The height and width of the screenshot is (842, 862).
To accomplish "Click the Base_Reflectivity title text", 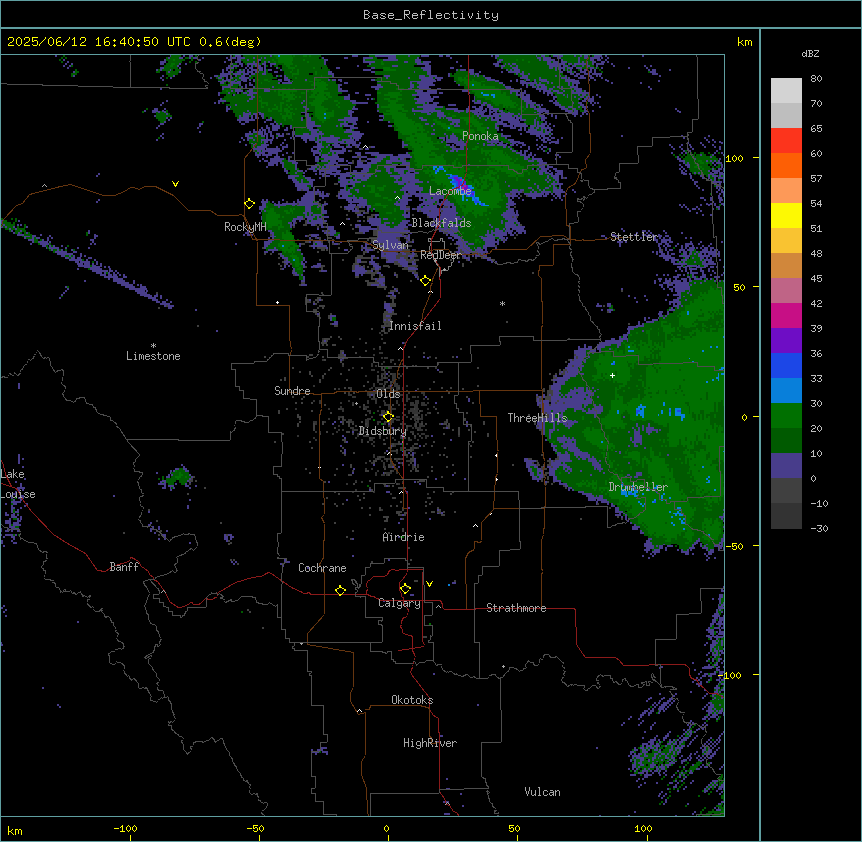I will [431, 15].
